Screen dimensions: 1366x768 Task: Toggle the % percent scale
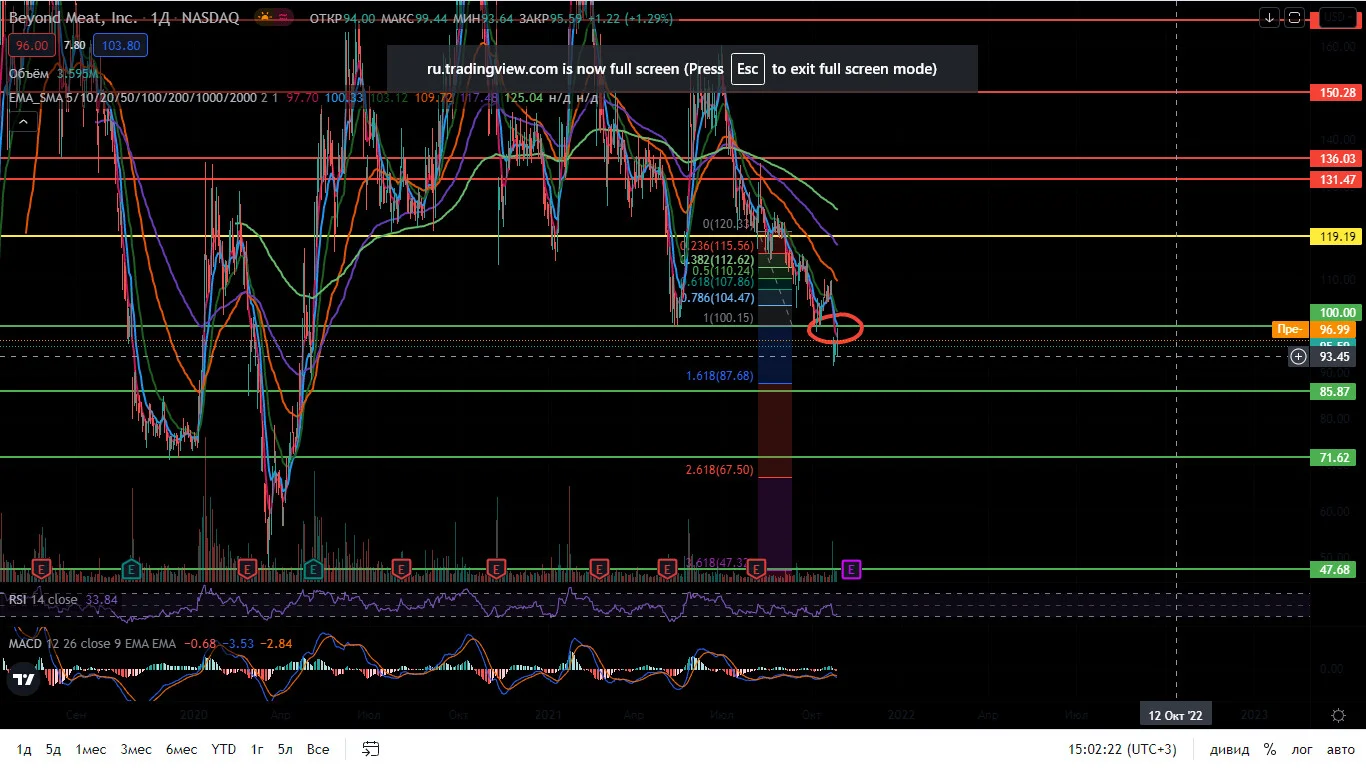(x=1269, y=749)
